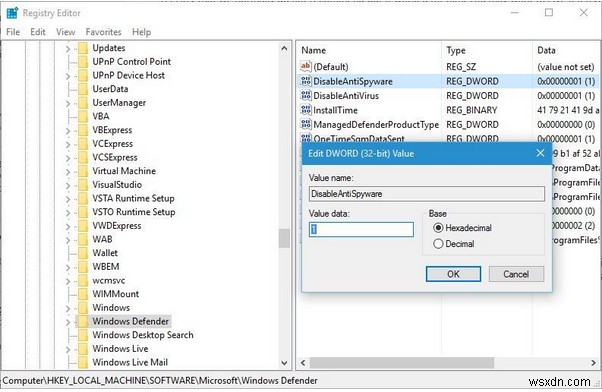Select the wcmsvc folder icon

[x=83, y=281]
